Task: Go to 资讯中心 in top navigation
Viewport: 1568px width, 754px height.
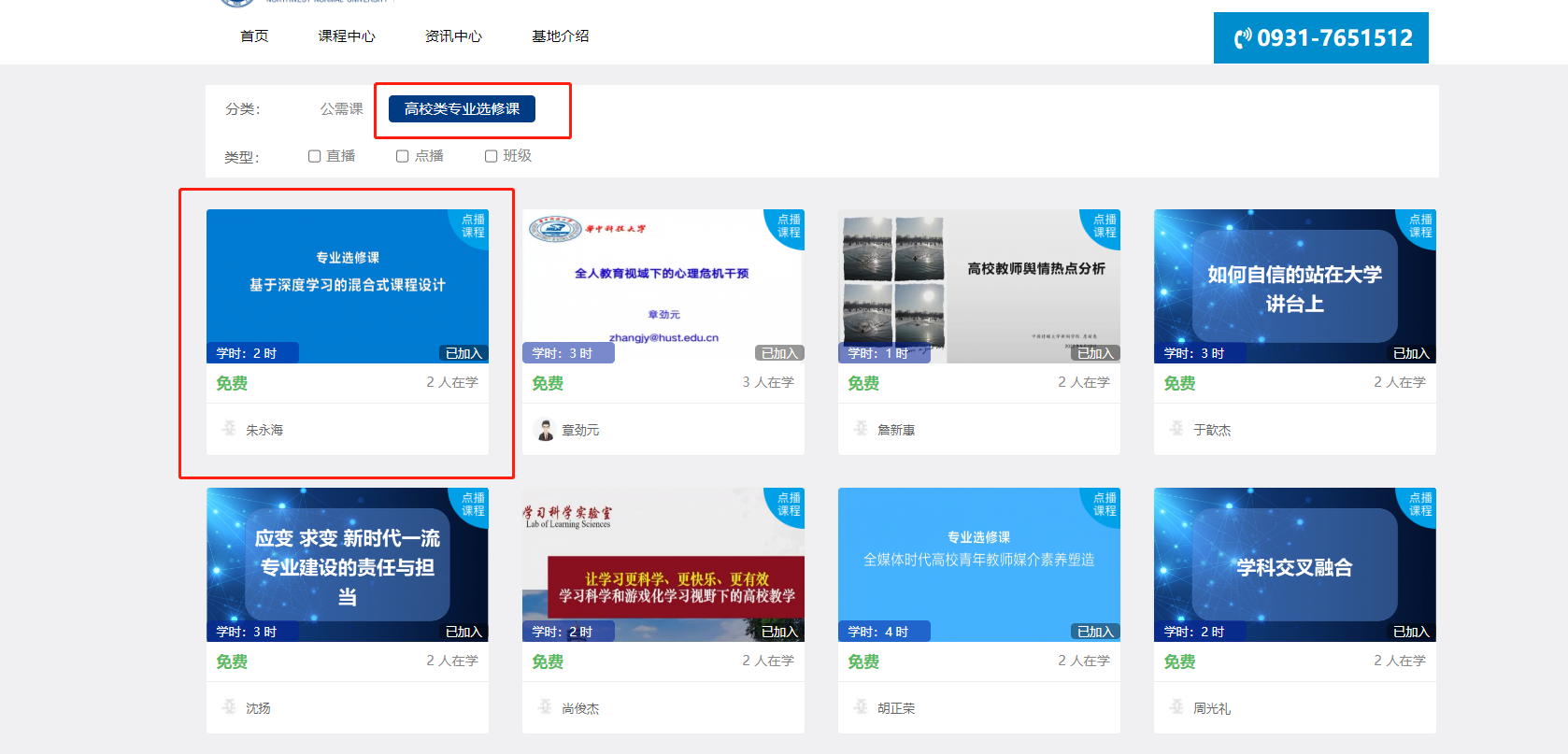Action: [x=453, y=36]
